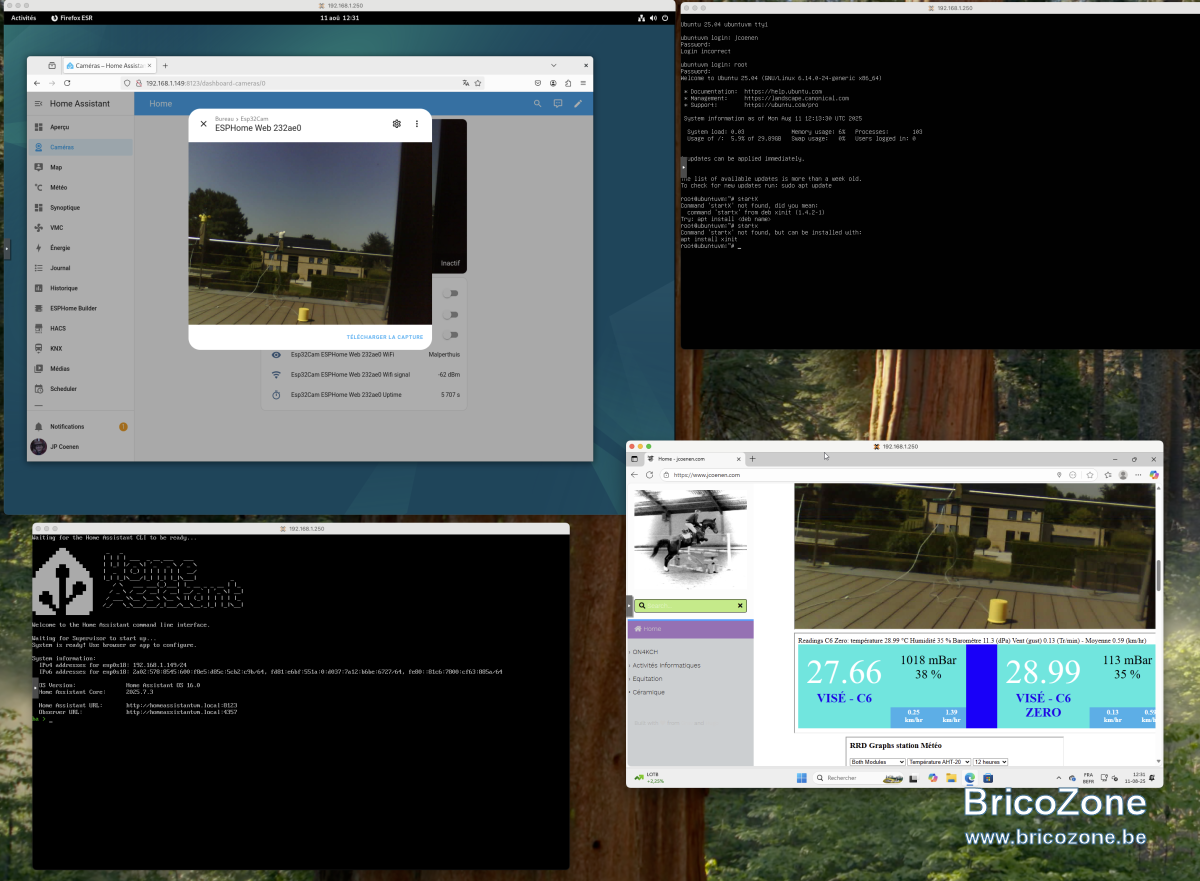Open Scheduler in Home Assistant sidebar
The width and height of the screenshot is (1200, 881).
[x=80, y=388]
